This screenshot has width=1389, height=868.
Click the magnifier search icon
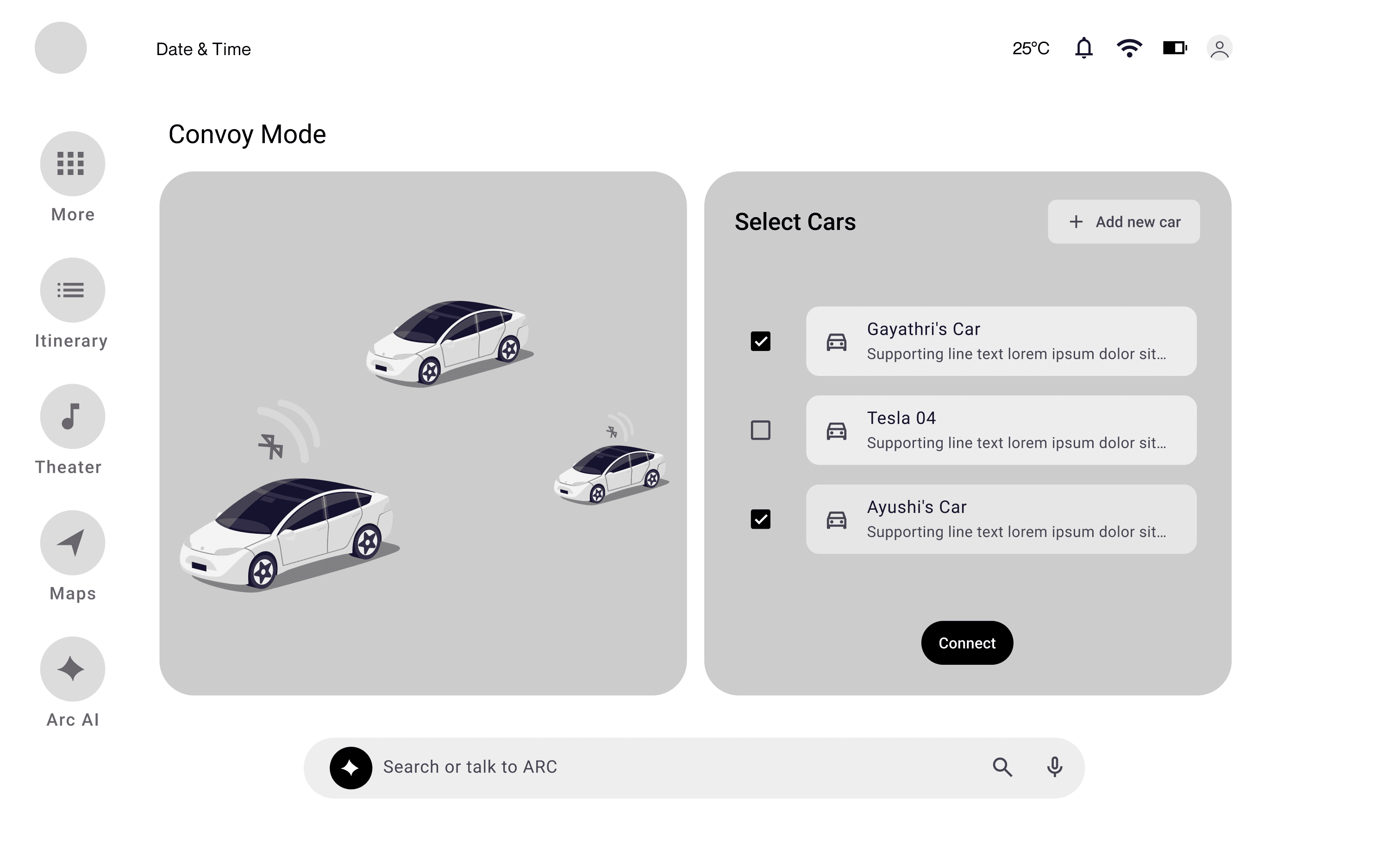click(1002, 767)
